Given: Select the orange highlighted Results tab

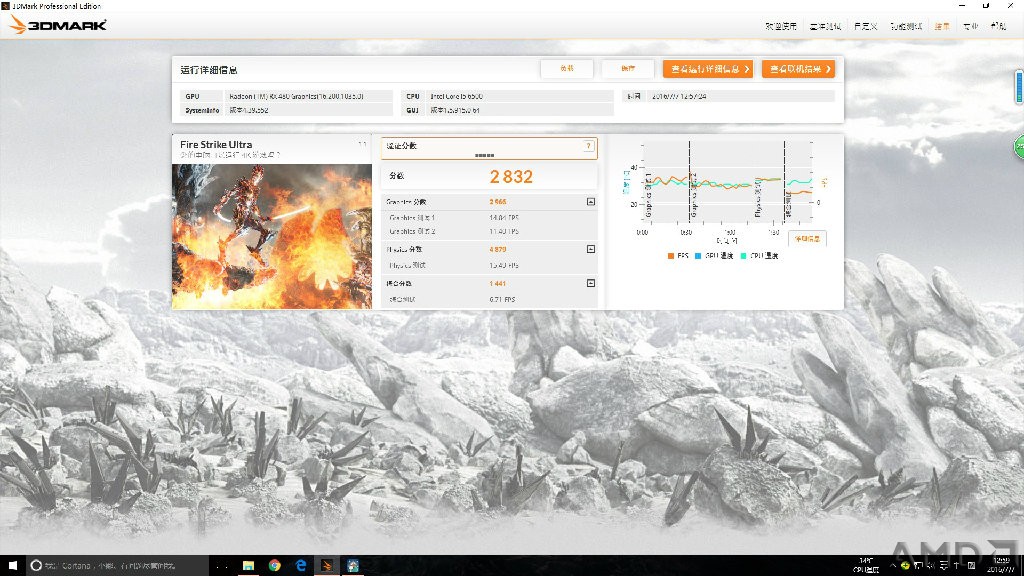Looking at the screenshot, I should point(942,26).
